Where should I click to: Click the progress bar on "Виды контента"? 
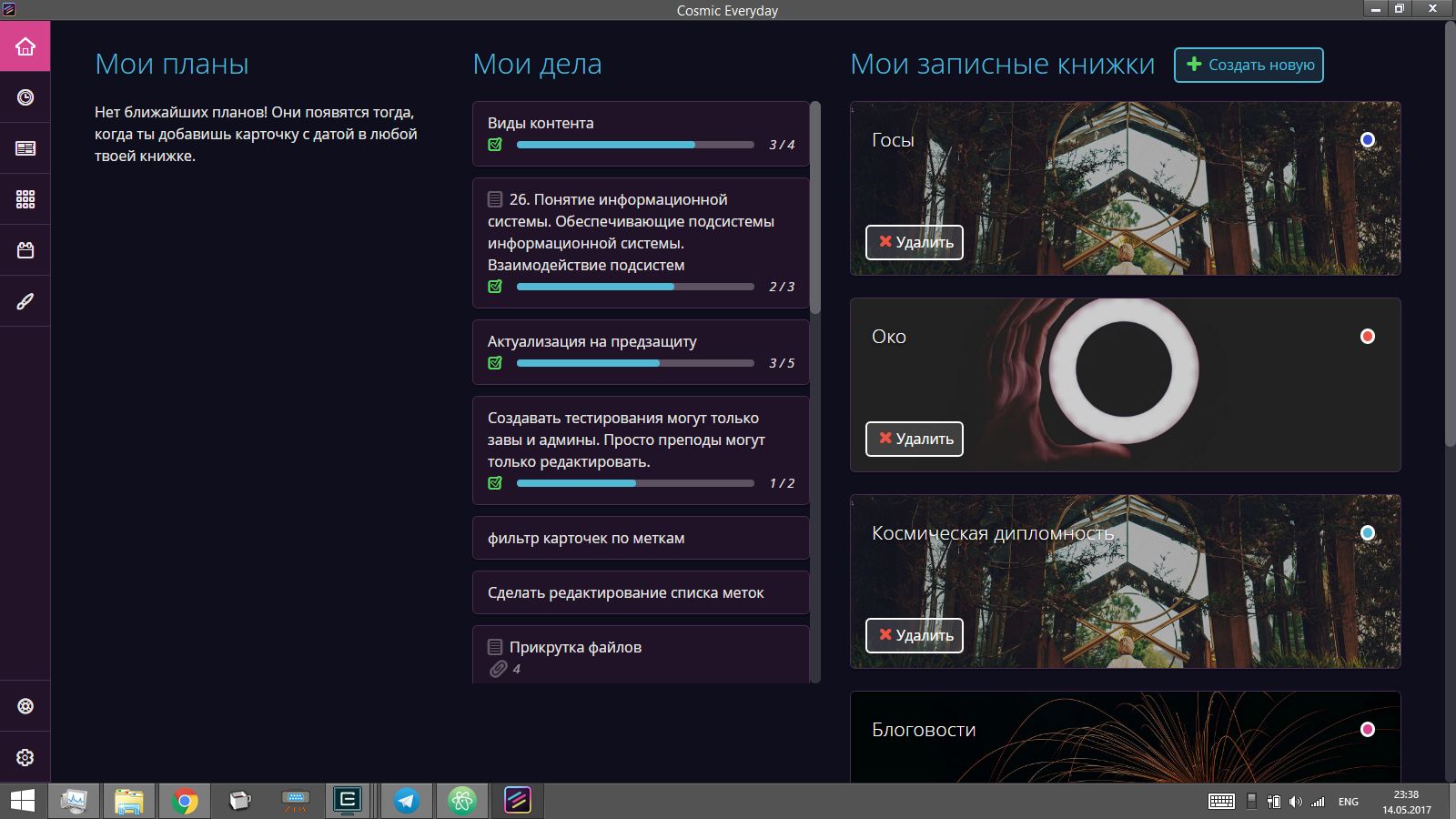[635, 145]
